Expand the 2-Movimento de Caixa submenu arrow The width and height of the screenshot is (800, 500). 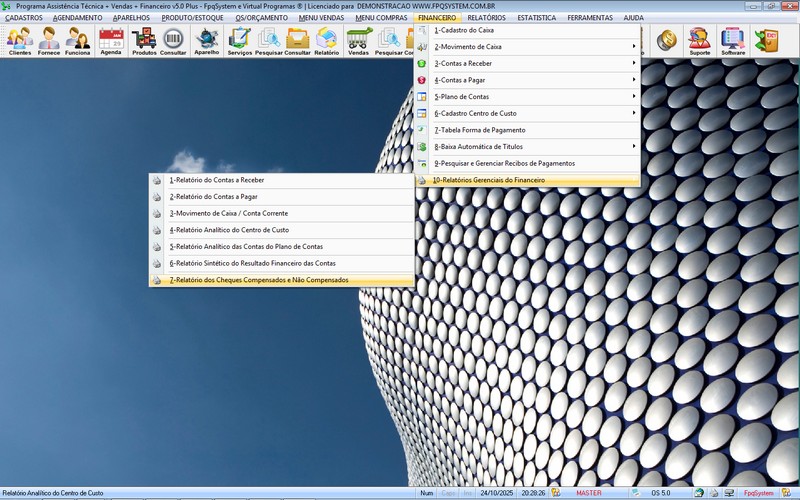click(634, 46)
